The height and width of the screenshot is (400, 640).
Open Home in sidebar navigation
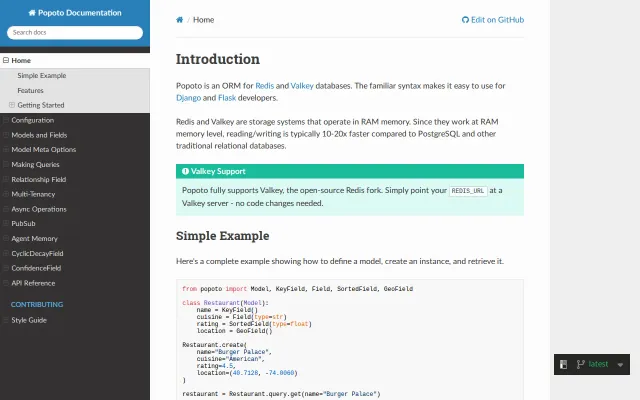pyautogui.click(x=21, y=60)
